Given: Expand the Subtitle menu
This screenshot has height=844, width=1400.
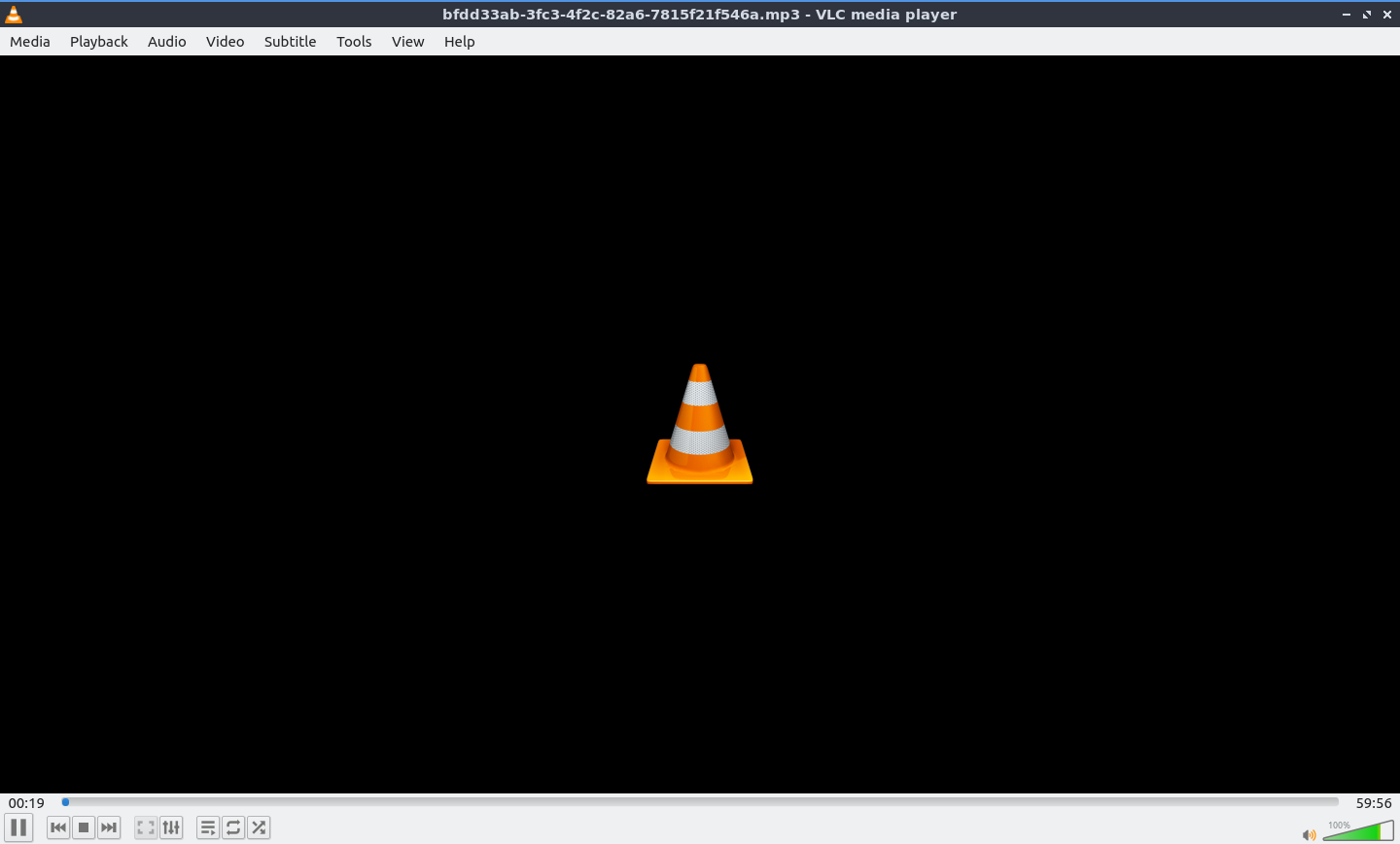Looking at the screenshot, I should coord(290,42).
